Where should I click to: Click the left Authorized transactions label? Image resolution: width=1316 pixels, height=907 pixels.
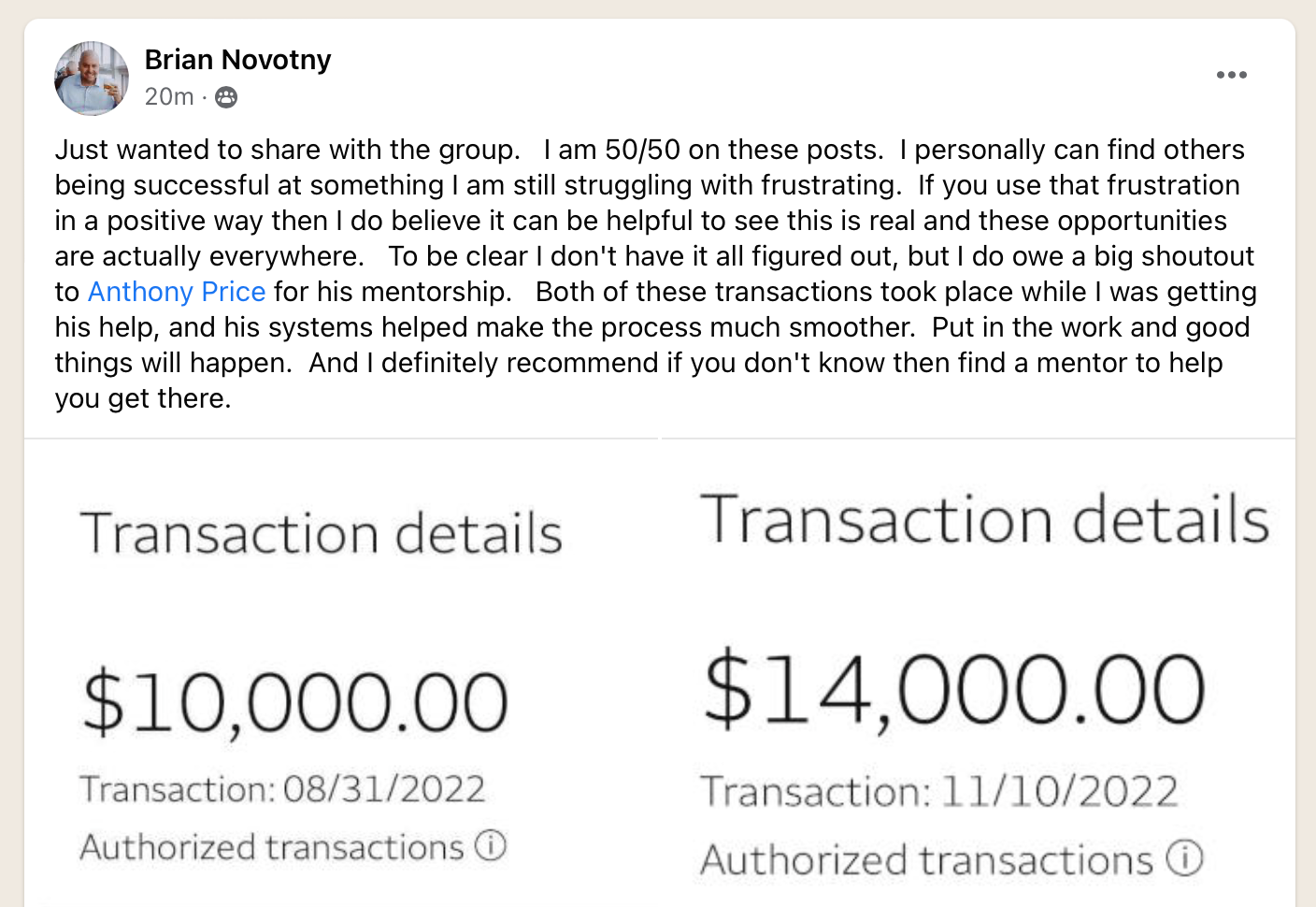tap(272, 847)
